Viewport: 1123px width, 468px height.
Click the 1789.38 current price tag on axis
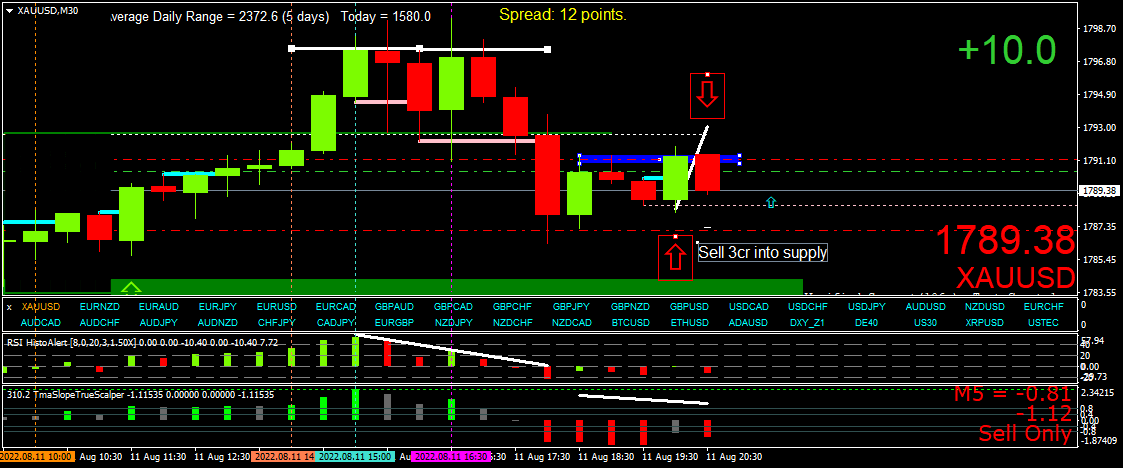[x=1098, y=191]
